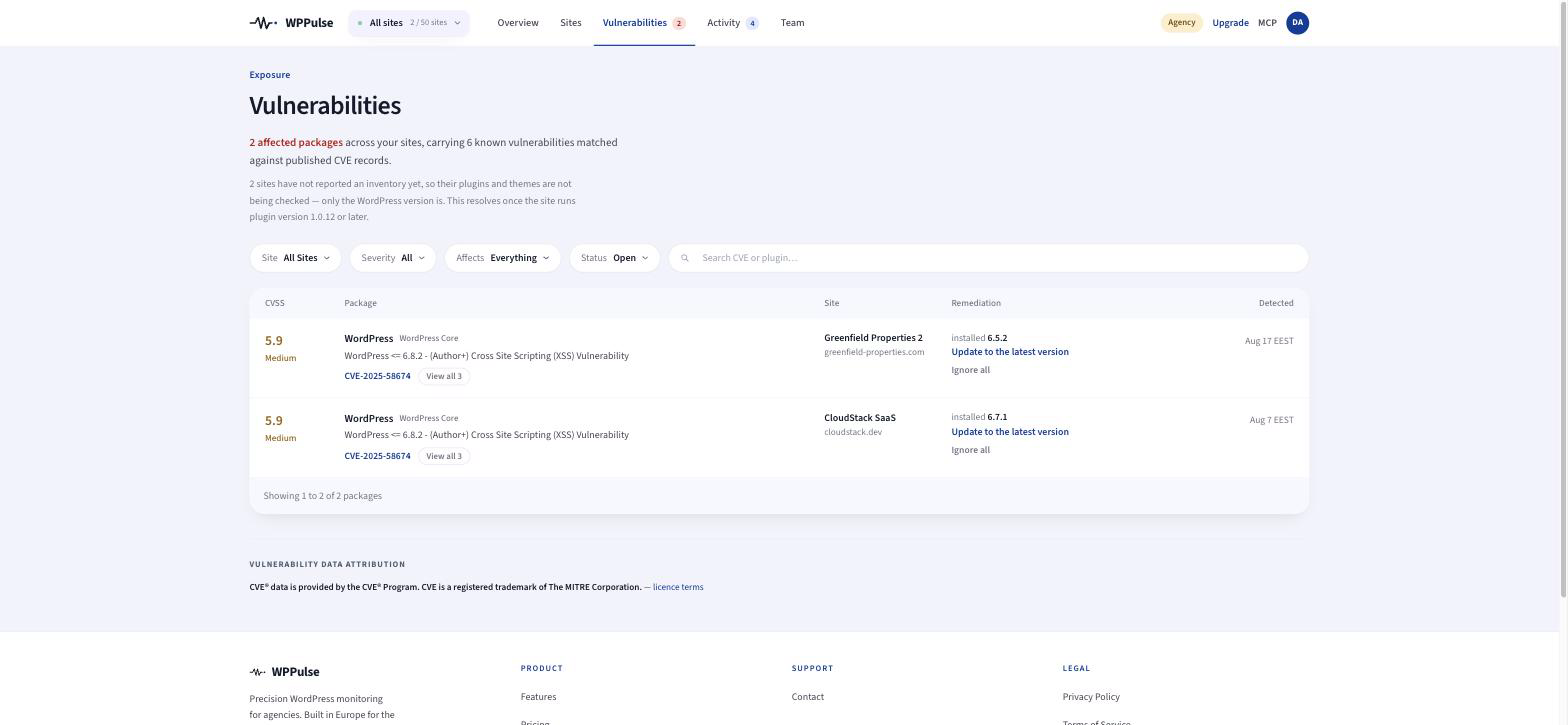1568x725 pixels.
Task: Click the WPPulse logo in the header
Action: pyautogui.click(x=291, y=23)
